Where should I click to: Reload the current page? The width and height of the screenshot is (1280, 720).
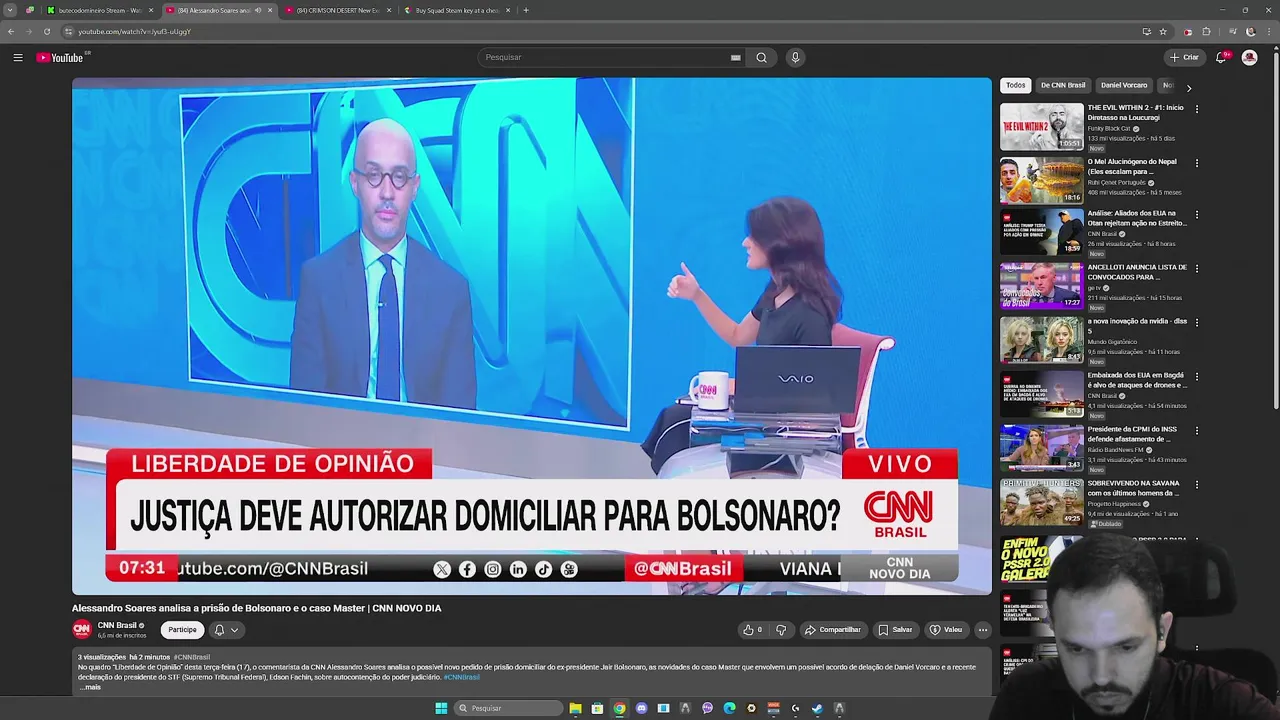46,31
